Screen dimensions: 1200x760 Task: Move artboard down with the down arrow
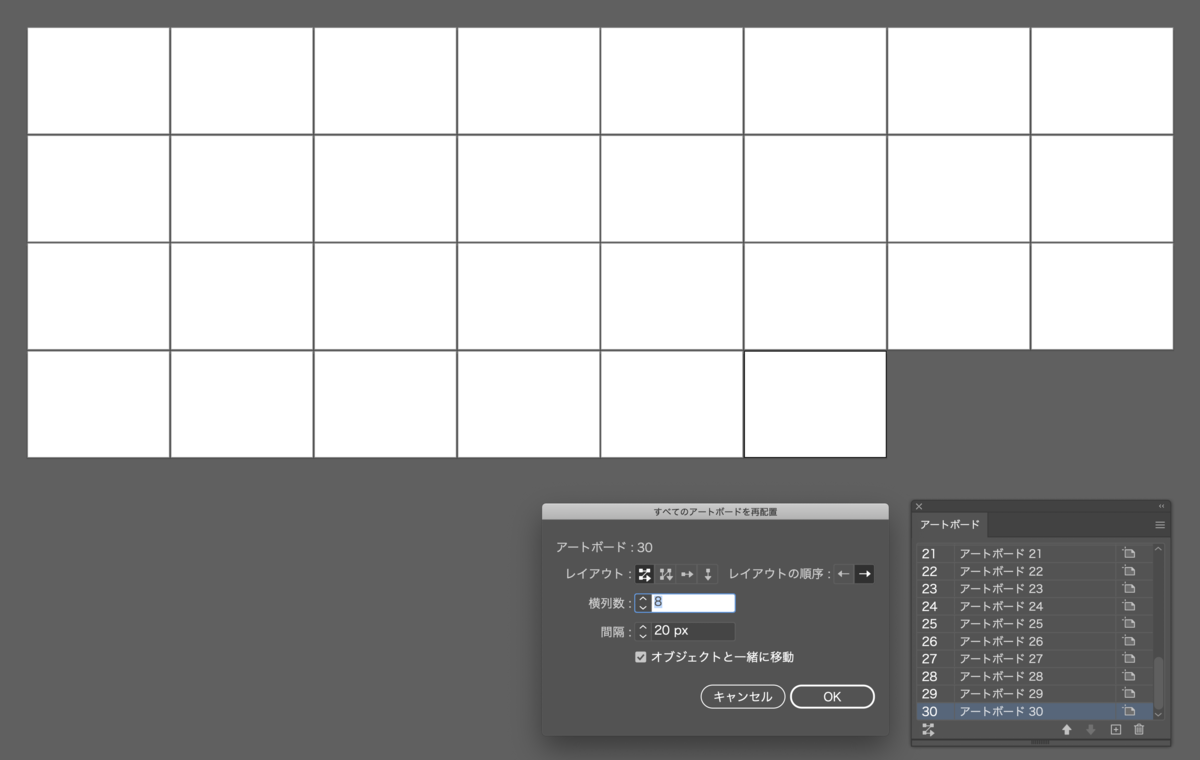coord(1091,730)
